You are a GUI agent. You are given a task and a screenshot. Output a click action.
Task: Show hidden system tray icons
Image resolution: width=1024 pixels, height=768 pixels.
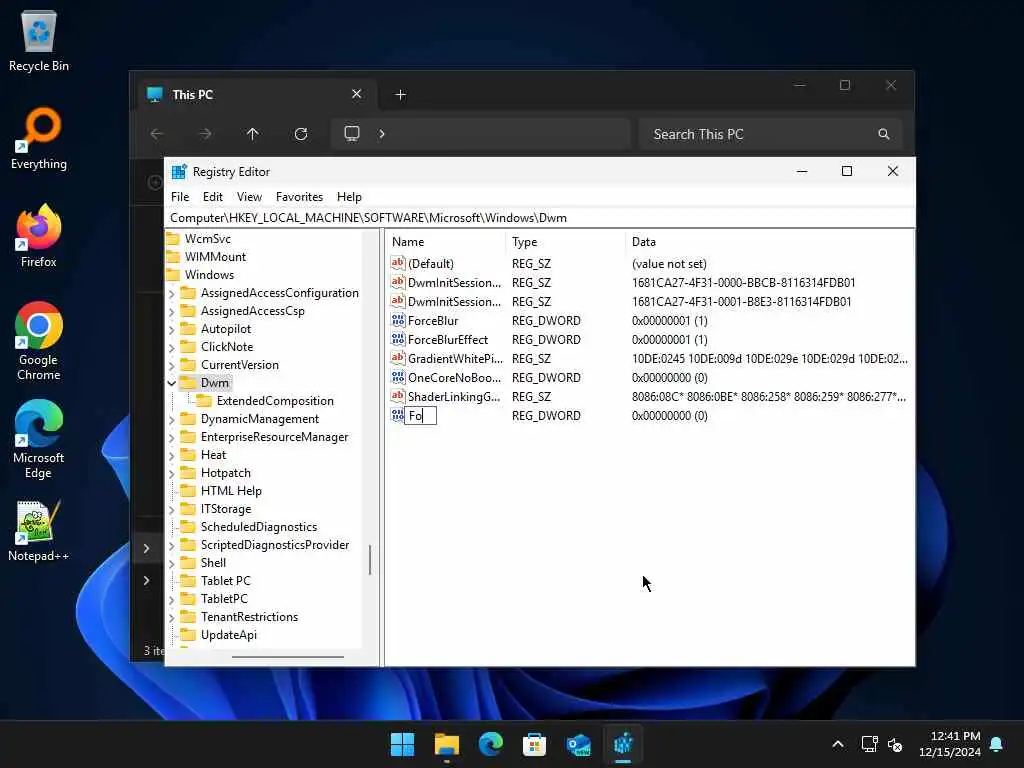click(838, 744)
